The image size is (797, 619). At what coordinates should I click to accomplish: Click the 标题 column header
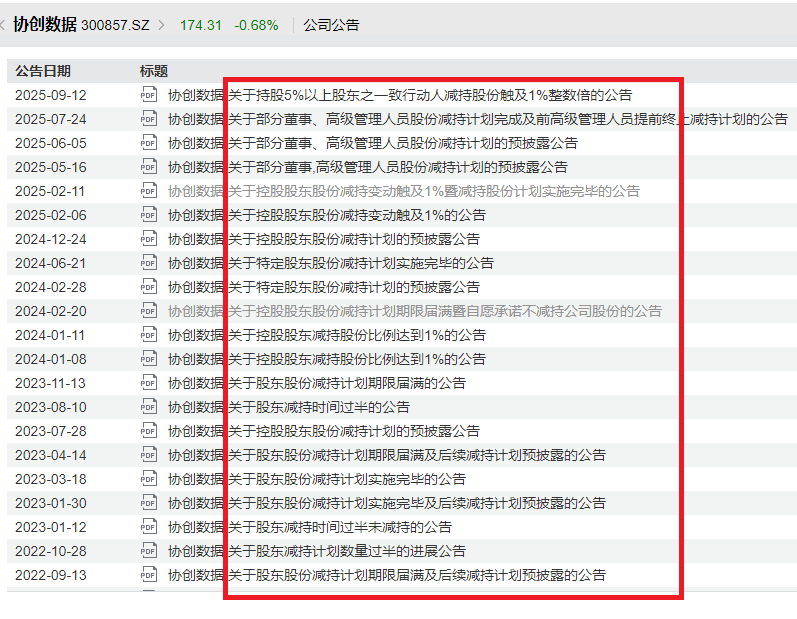tap(154, 71)
